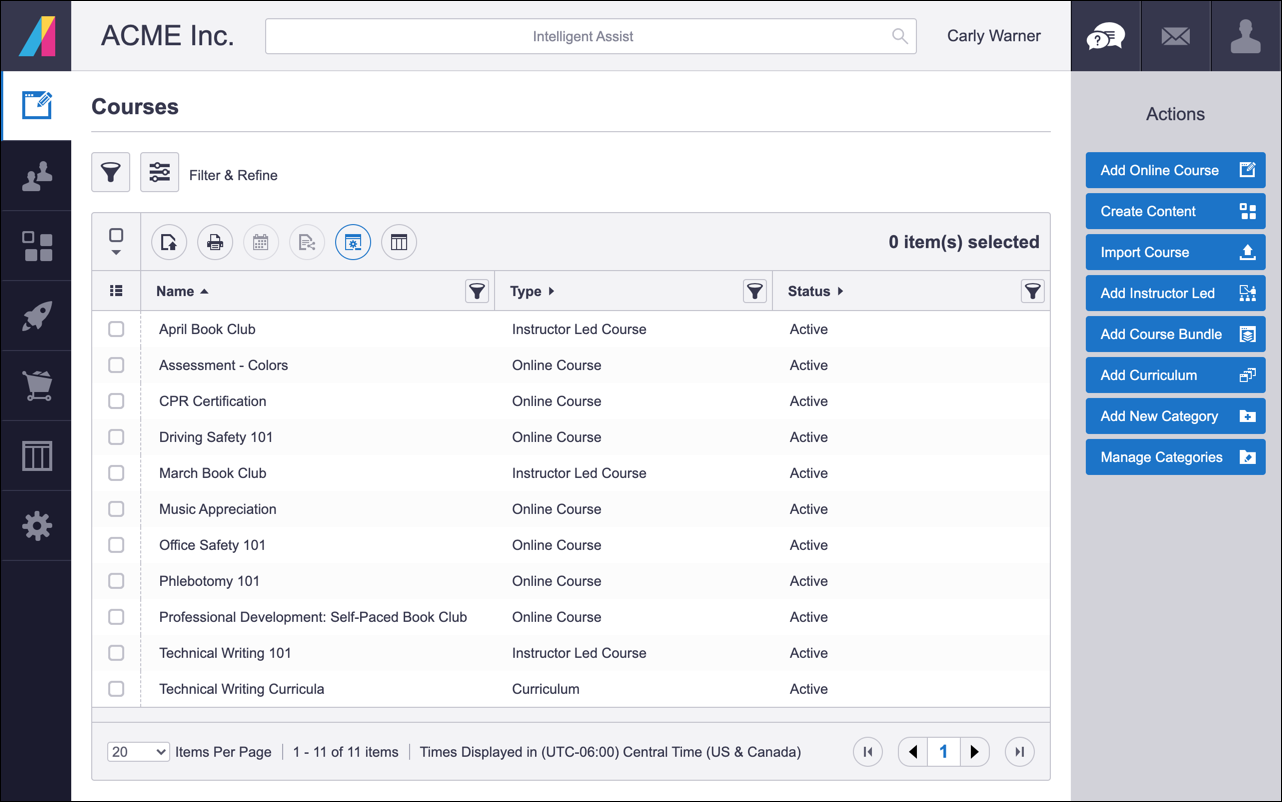
Task: Open the Status column filter funnel
Action: 1033,291
